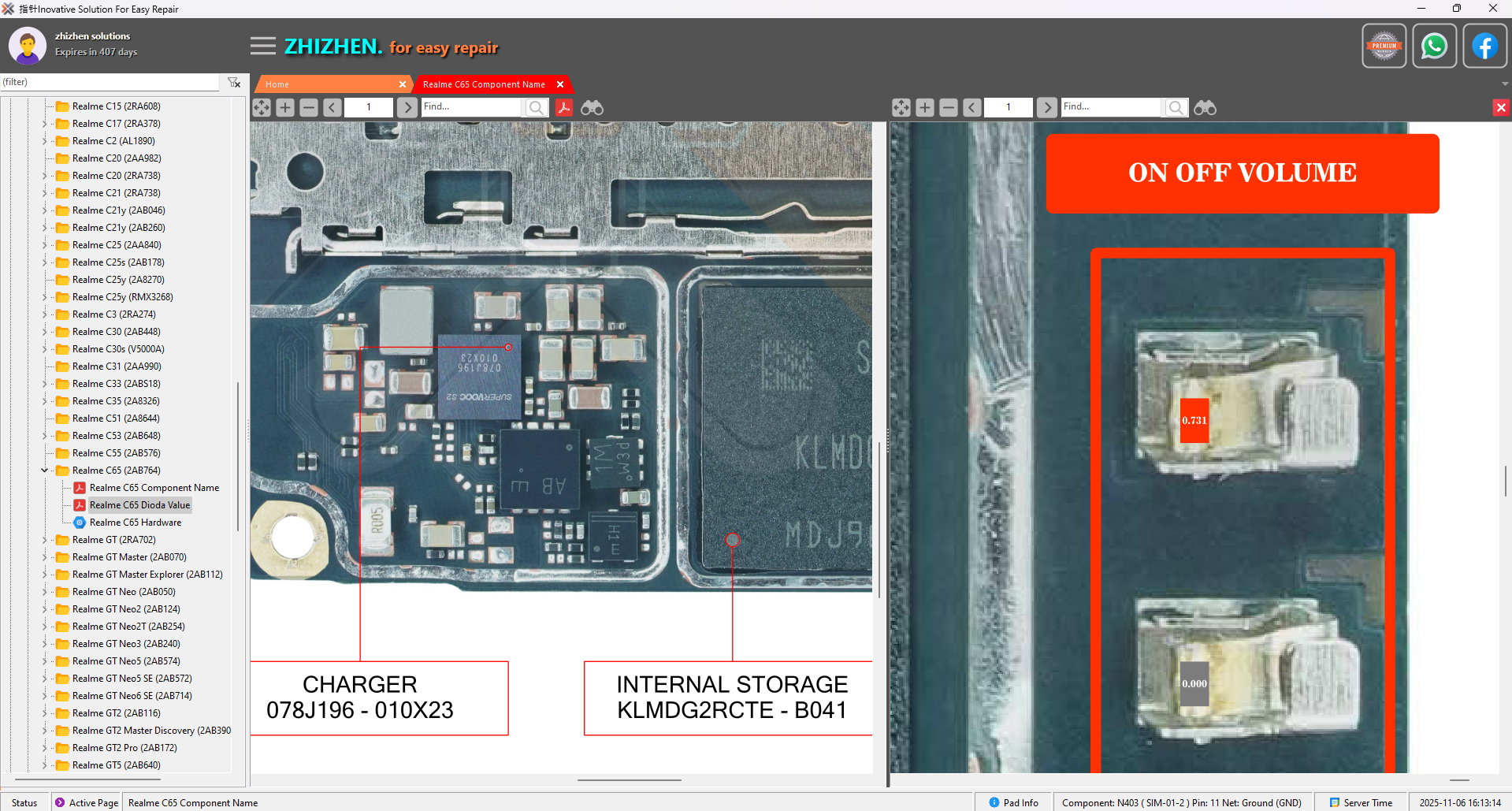Click the right viewer search magnifier icon
Viewport: 1512px width, 811px height.
(1176, 108)
